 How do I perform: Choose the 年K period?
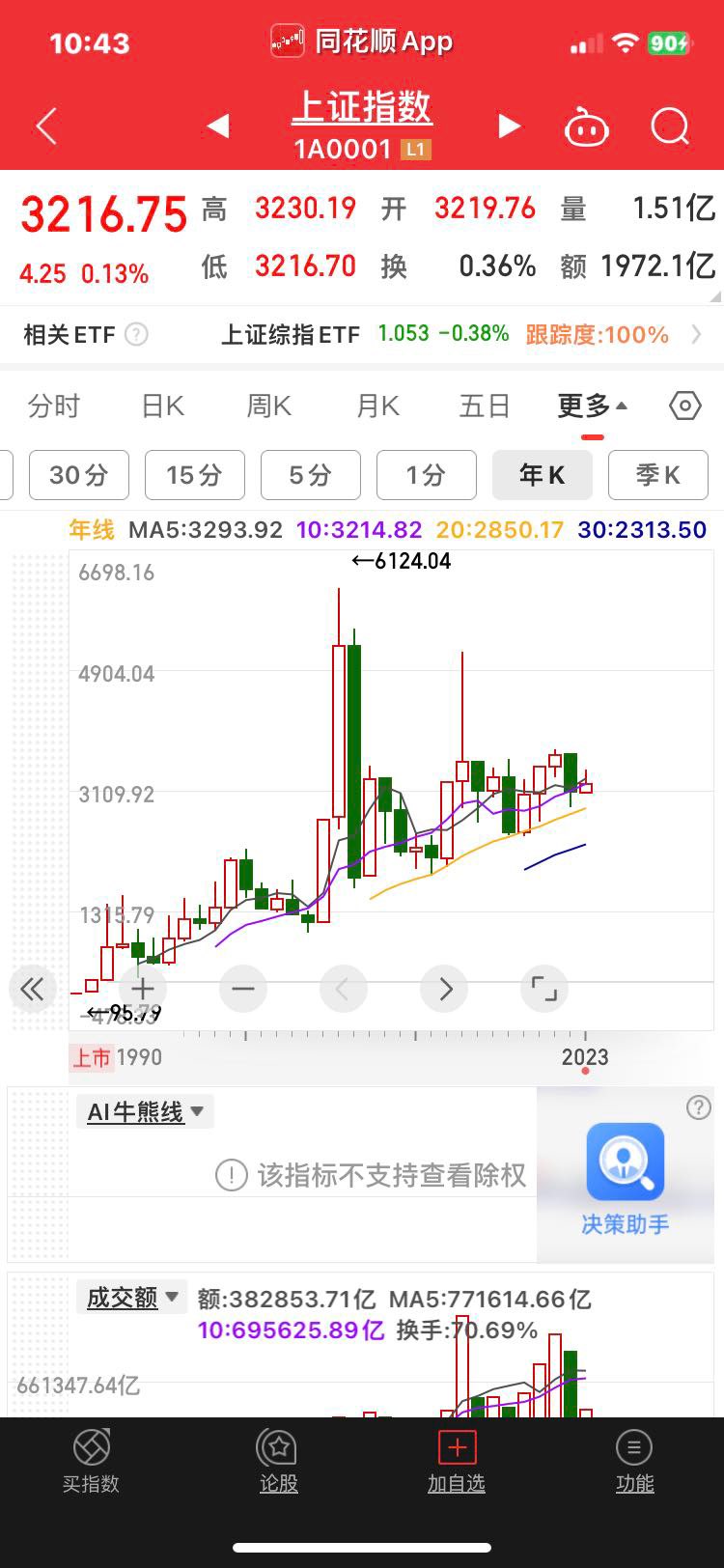pos(543,475)
